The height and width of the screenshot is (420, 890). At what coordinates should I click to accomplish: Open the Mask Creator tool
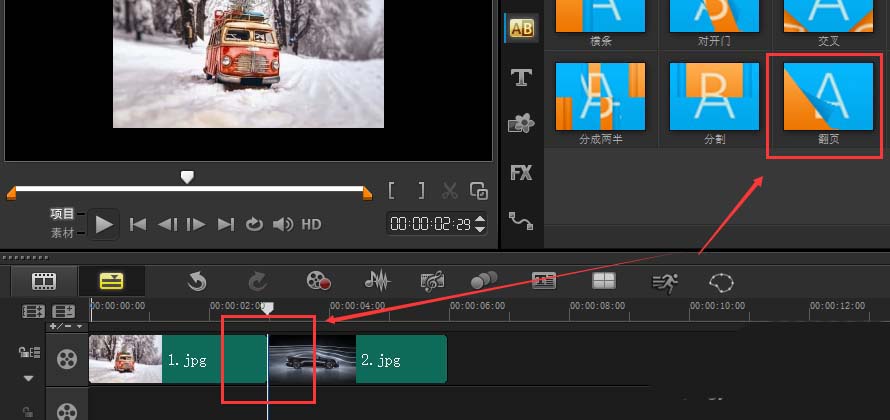[721, 282]
